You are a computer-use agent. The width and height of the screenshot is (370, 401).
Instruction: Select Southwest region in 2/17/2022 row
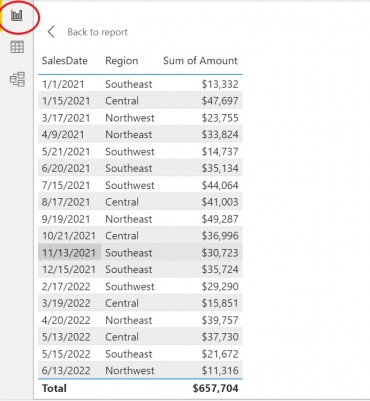point(130,286)
